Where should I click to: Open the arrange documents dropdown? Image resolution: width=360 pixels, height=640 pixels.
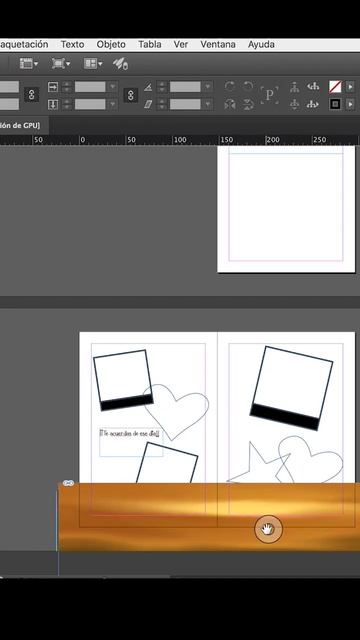(x=93, y=63)
